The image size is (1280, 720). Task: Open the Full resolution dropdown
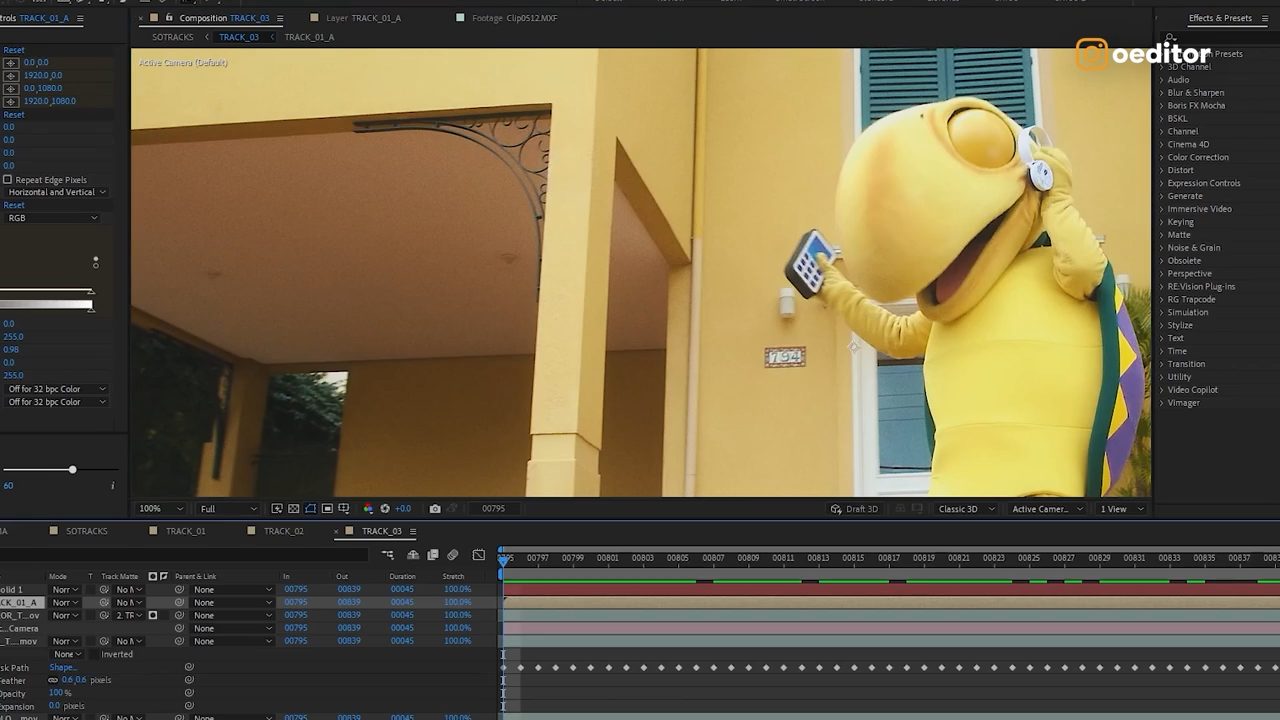(x=229, y=509)
